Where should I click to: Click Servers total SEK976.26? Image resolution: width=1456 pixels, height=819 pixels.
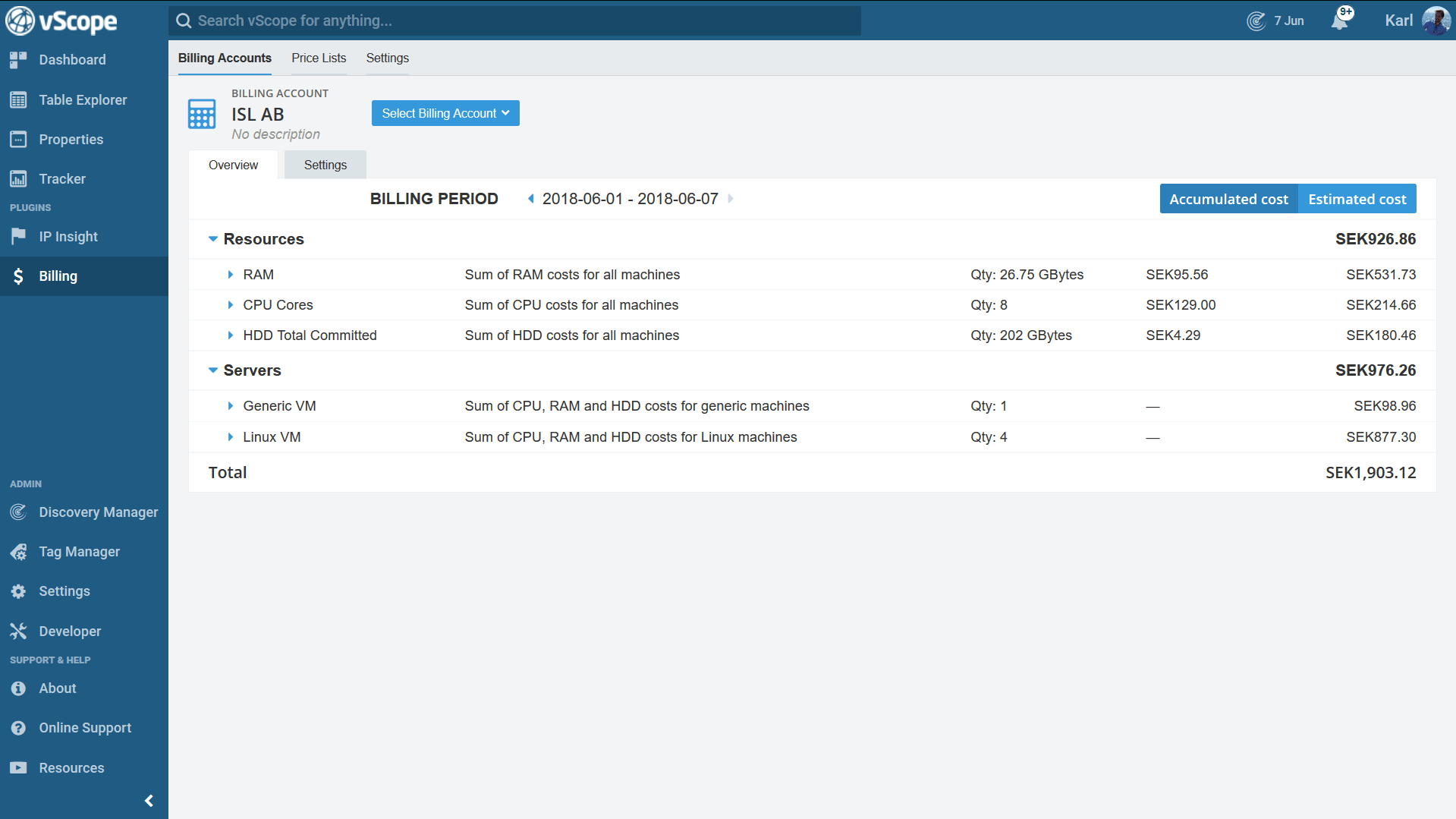pos(1376,370)
